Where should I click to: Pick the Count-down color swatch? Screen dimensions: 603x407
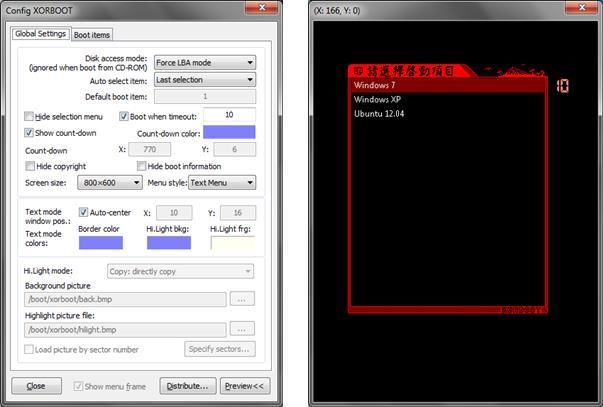(x=229, y=132)
